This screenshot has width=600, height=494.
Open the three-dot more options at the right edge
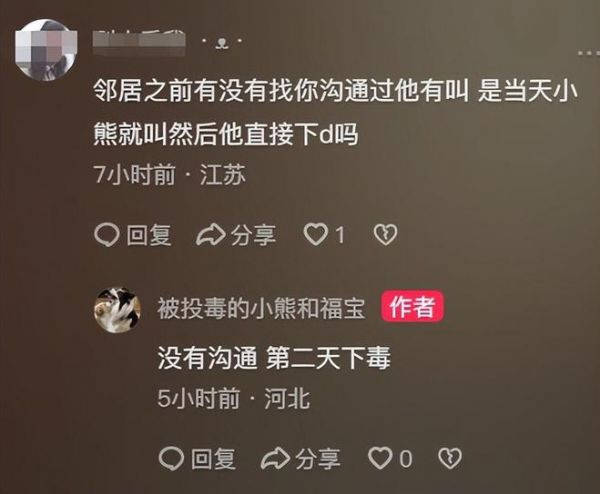coord(589,53)
